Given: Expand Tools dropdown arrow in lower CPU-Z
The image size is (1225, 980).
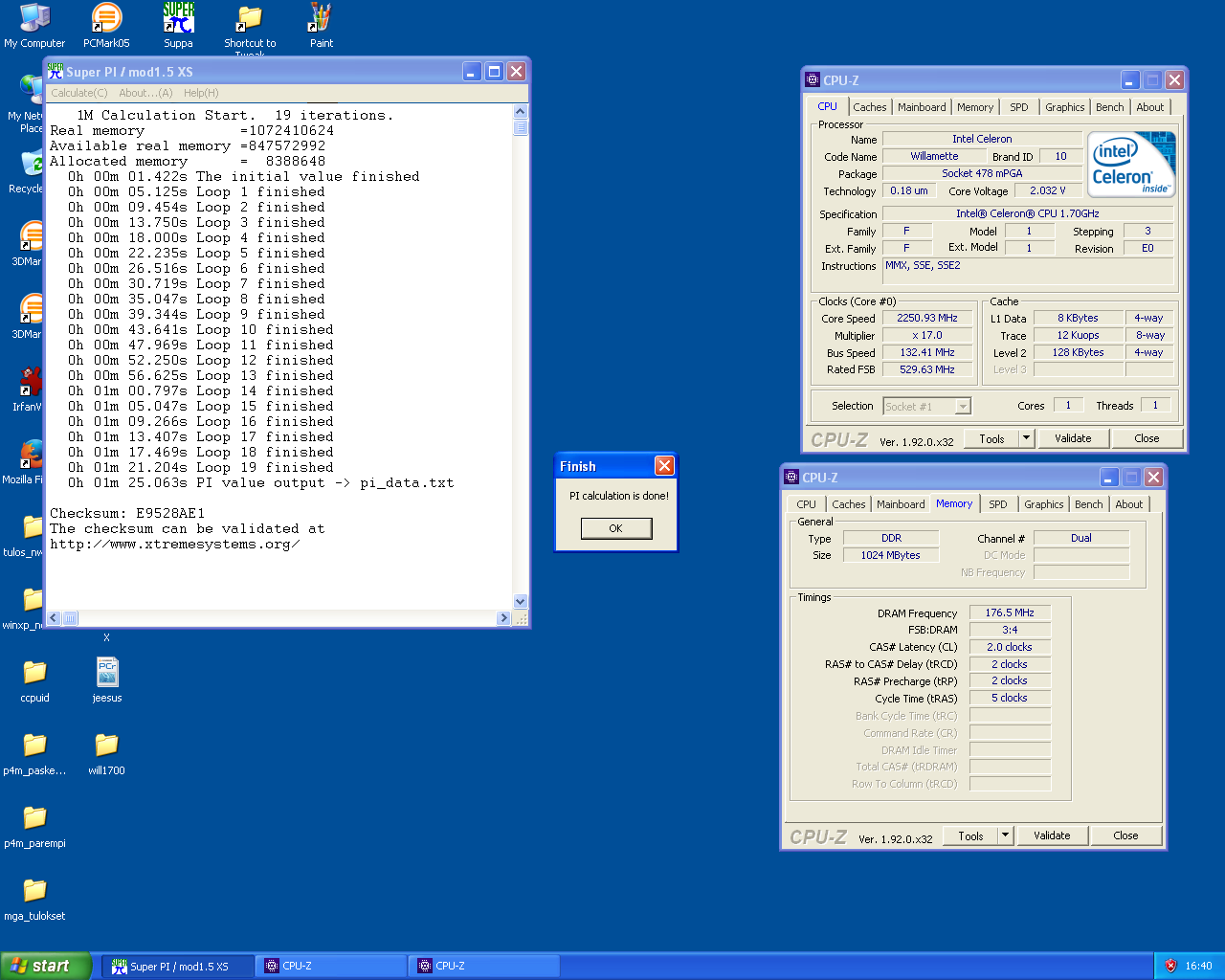Looking at the screenshot, I should click(1005, 835).
